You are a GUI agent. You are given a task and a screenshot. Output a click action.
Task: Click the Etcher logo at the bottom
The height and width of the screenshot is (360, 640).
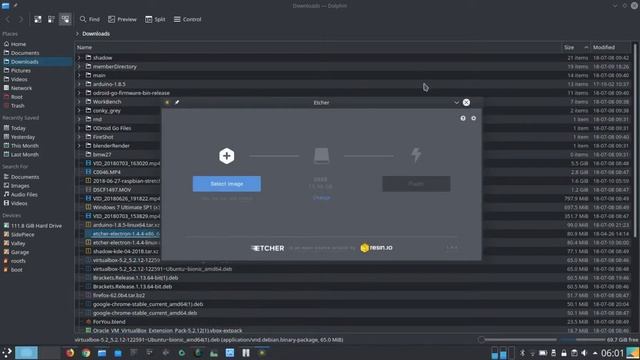tap(268, 248)
